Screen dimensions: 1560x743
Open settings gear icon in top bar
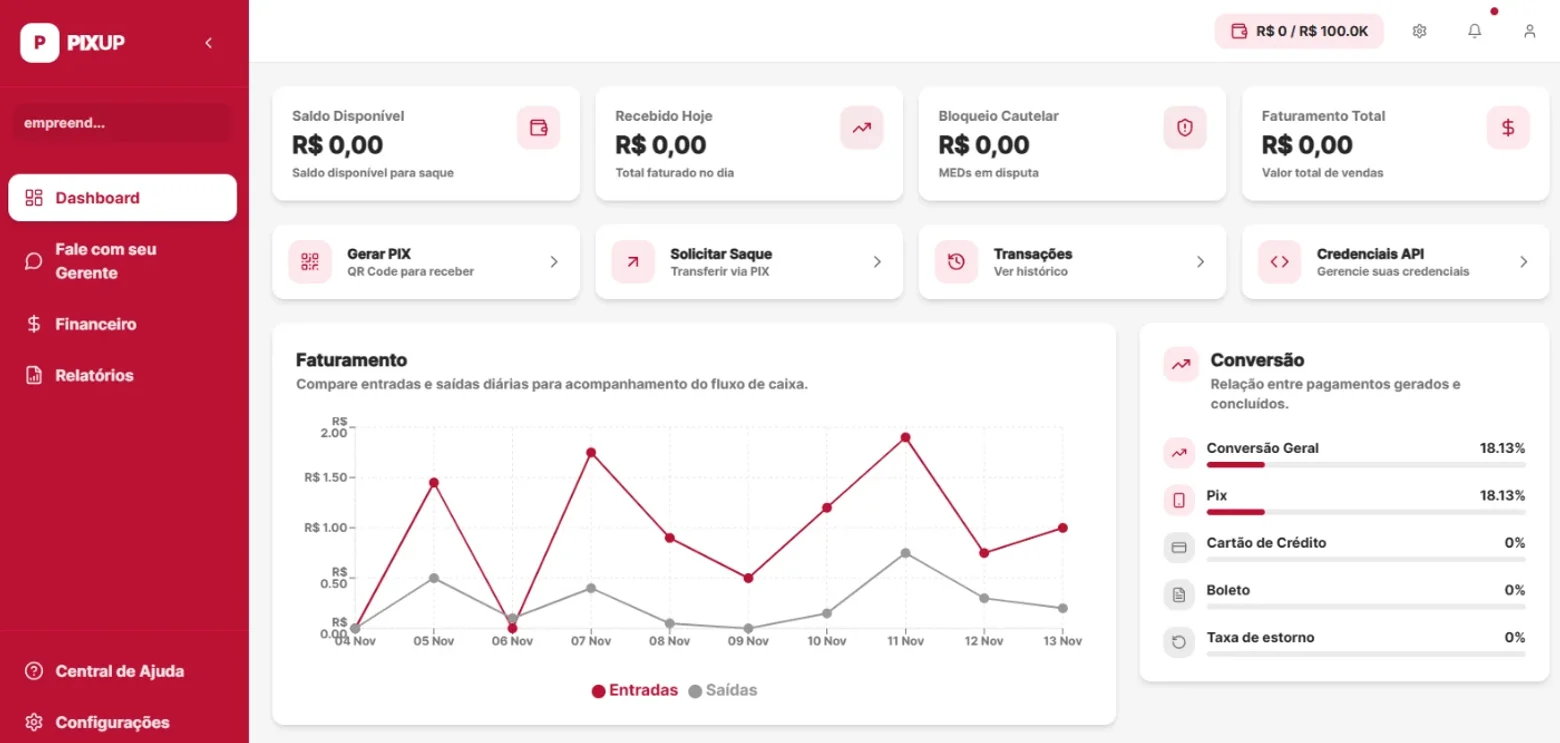click(x=1419, y=31)
